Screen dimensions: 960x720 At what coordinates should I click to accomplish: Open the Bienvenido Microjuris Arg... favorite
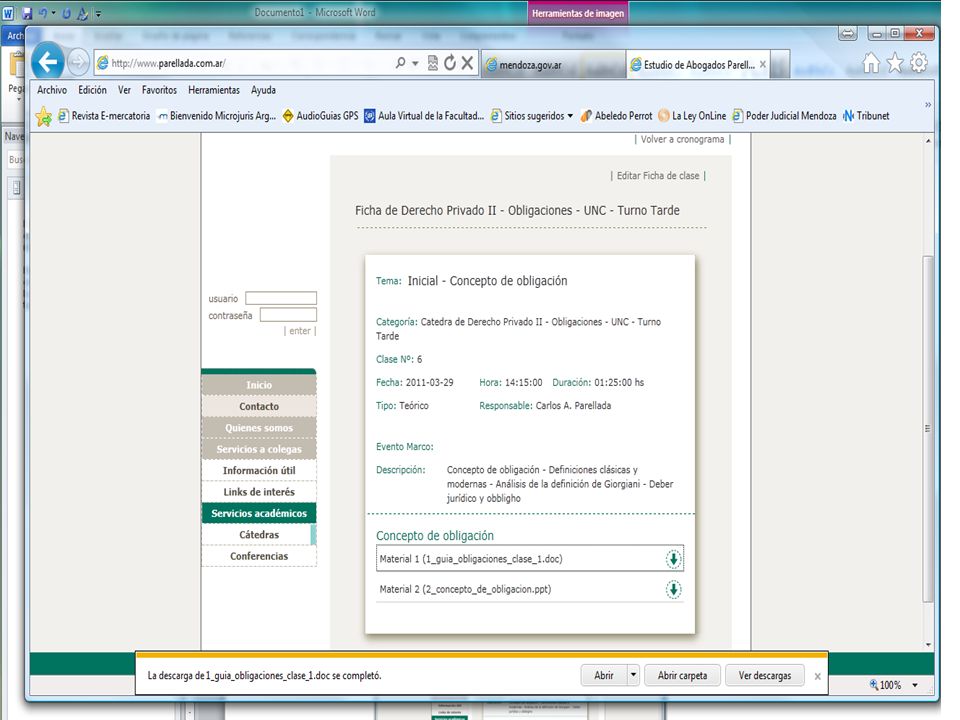point(216,116)
